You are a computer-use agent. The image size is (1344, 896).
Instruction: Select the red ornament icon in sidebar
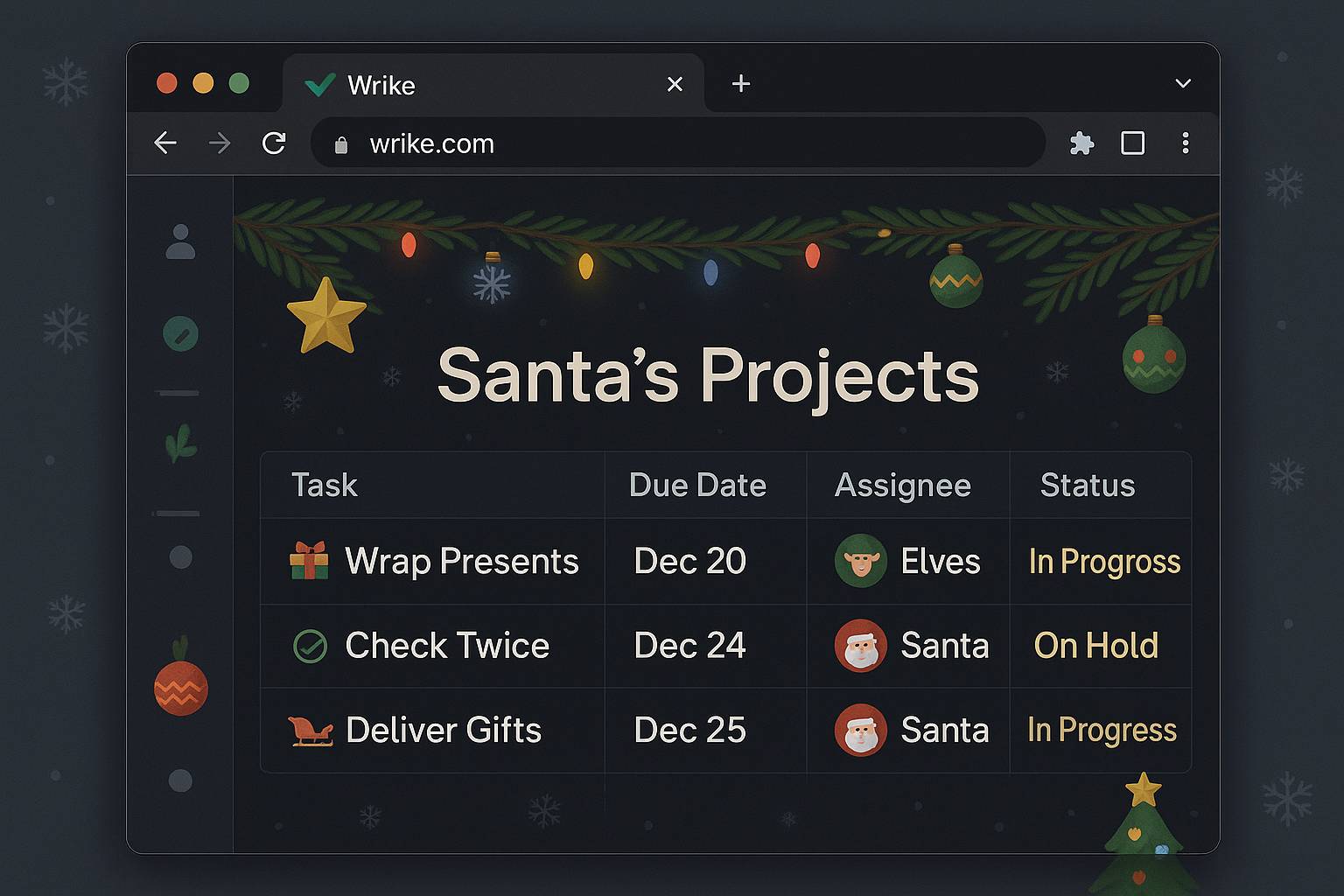[x=180, y=678]
